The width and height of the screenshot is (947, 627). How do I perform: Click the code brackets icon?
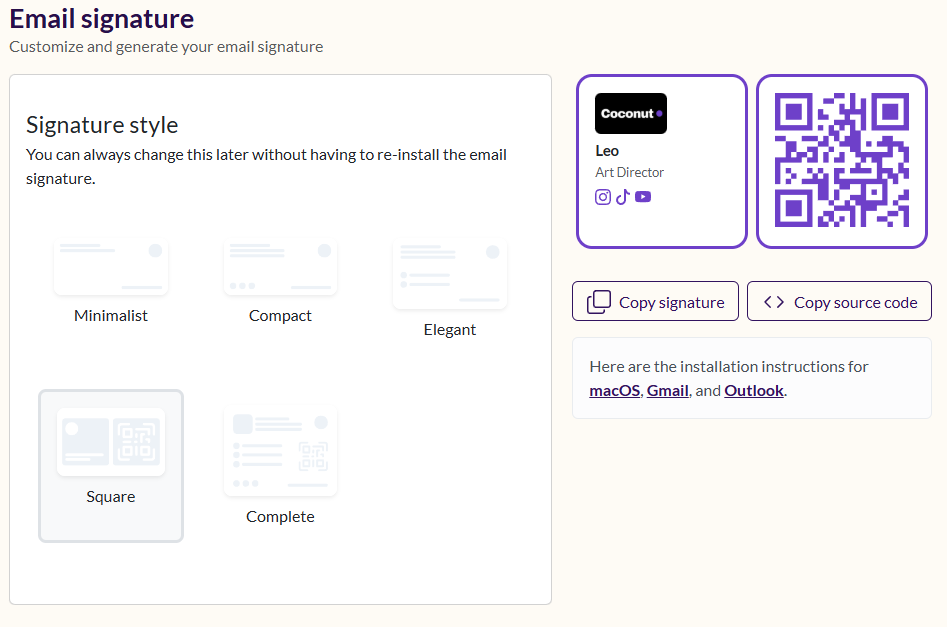pyautogui.click(x=774, y=301)
